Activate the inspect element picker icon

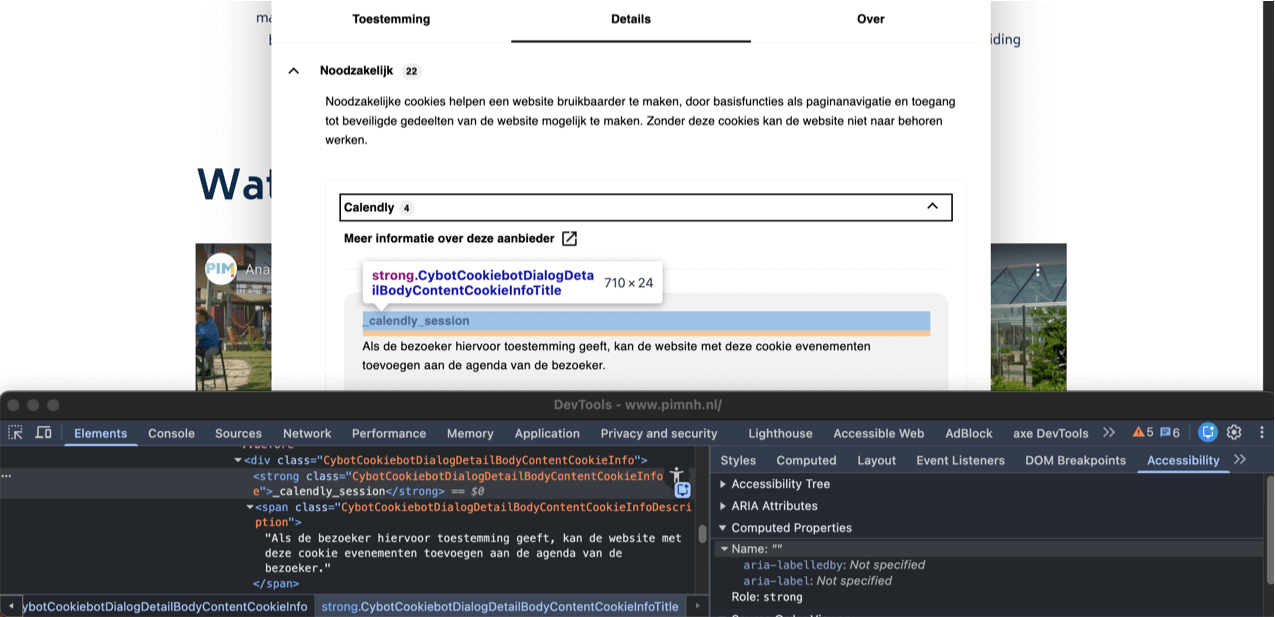point(16,433)
